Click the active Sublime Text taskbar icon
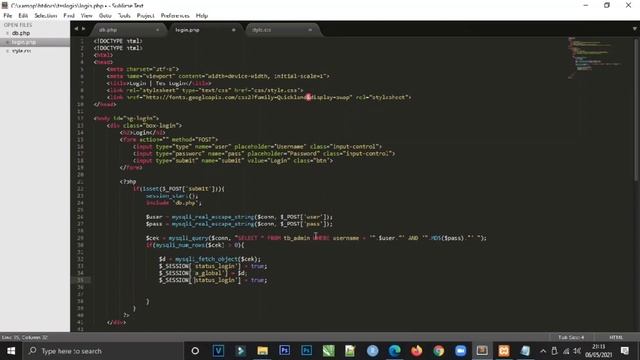Screen dimensions: 640x360 [x=482, y=351]
